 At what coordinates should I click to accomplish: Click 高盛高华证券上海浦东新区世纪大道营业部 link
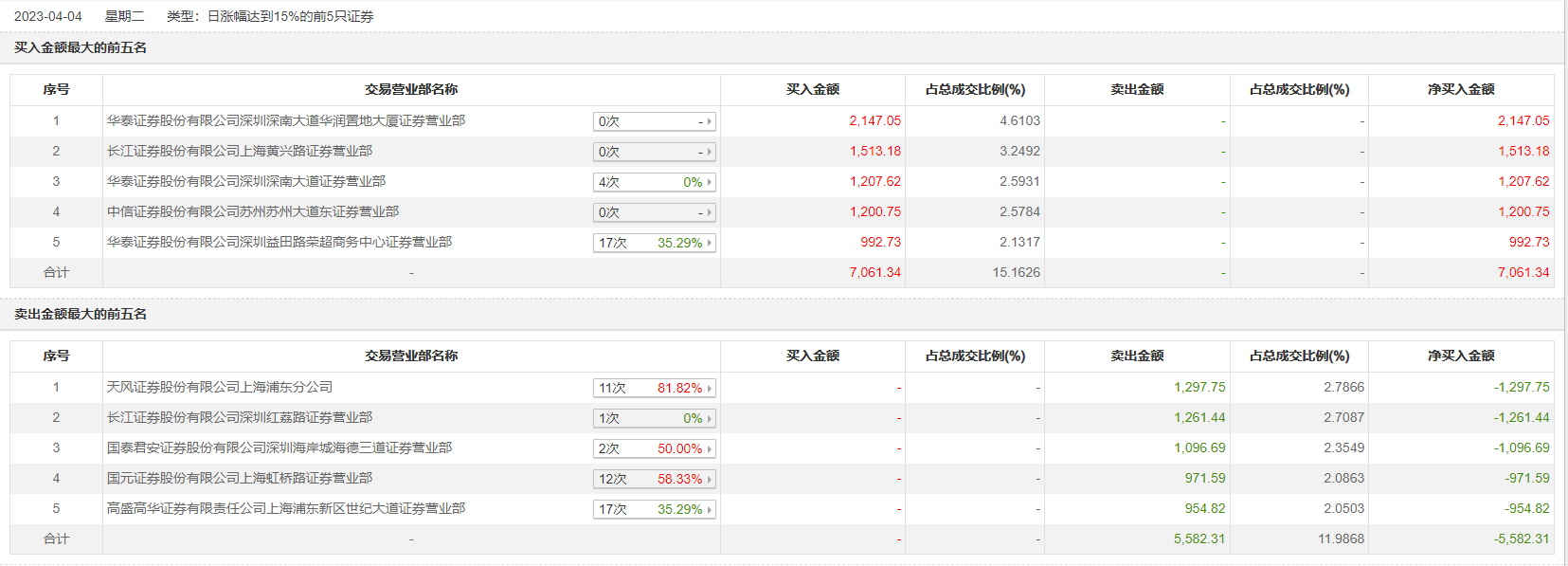coord(286,509)
